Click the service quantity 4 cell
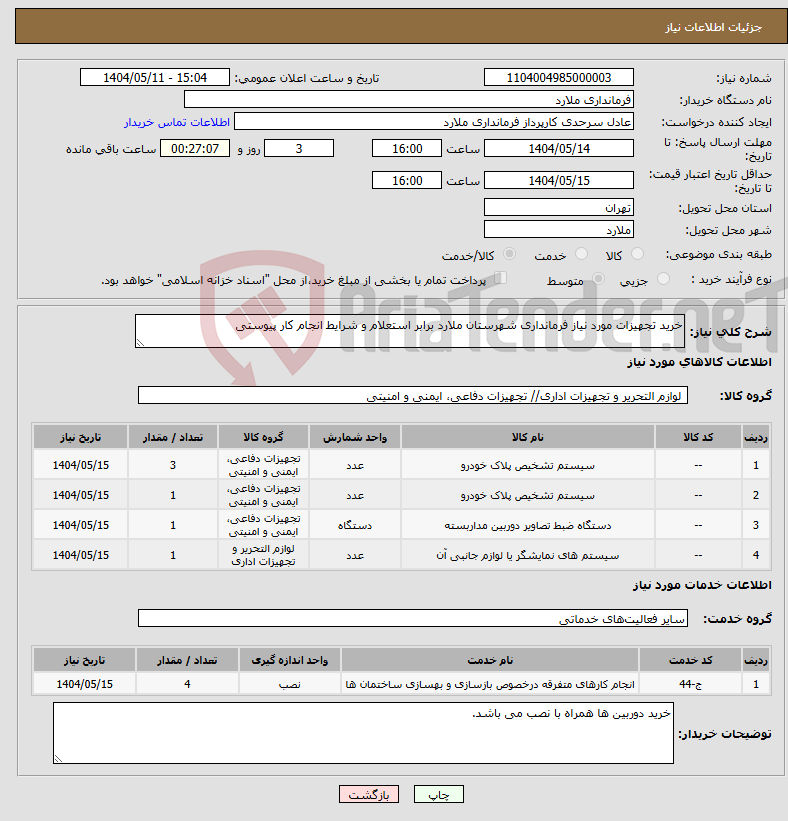The height and width of the screenshot is (821, 788). coord(187,684)
